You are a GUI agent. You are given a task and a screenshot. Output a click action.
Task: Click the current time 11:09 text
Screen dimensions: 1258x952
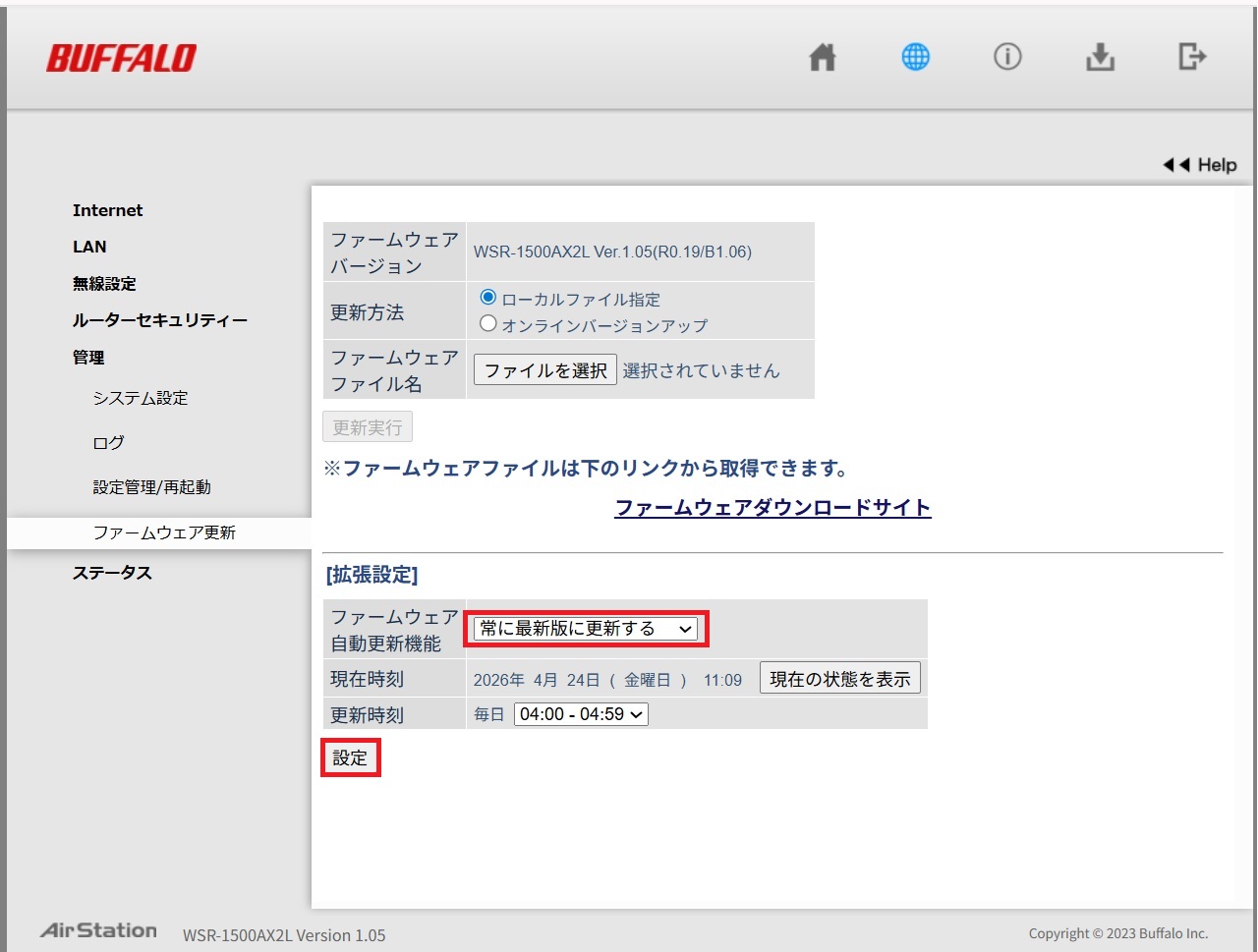pyautogui.click(x=722, y=680)
